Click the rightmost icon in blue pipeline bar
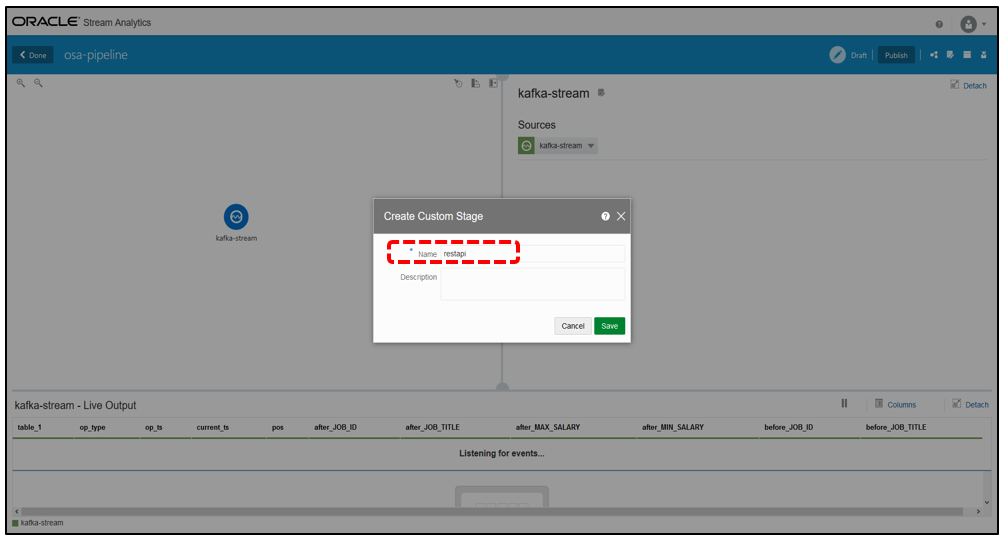The image size is (1005, 539). tap(984, 55)
